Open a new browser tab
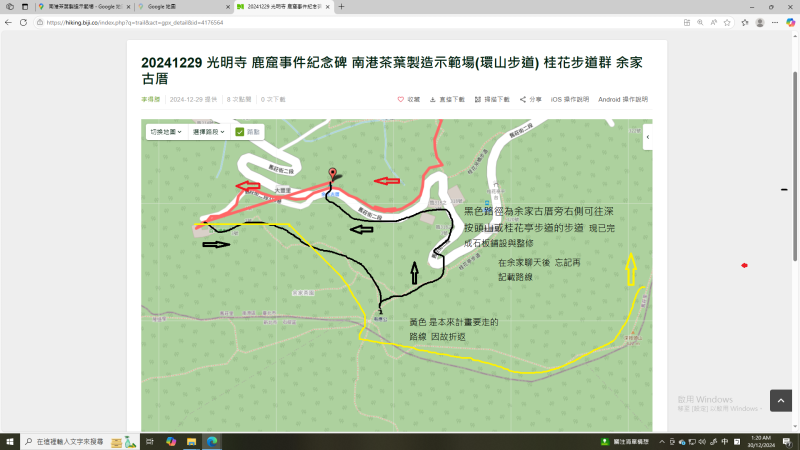The image size is (800, 450). pos(341,7)
